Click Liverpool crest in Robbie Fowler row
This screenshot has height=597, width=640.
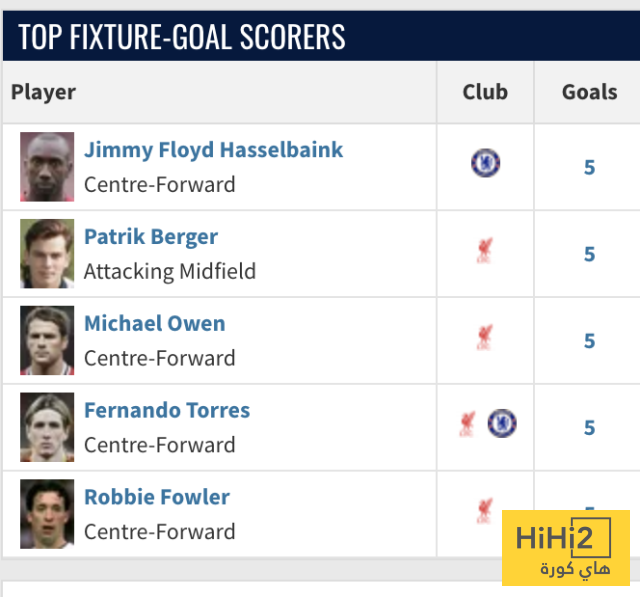485,511
